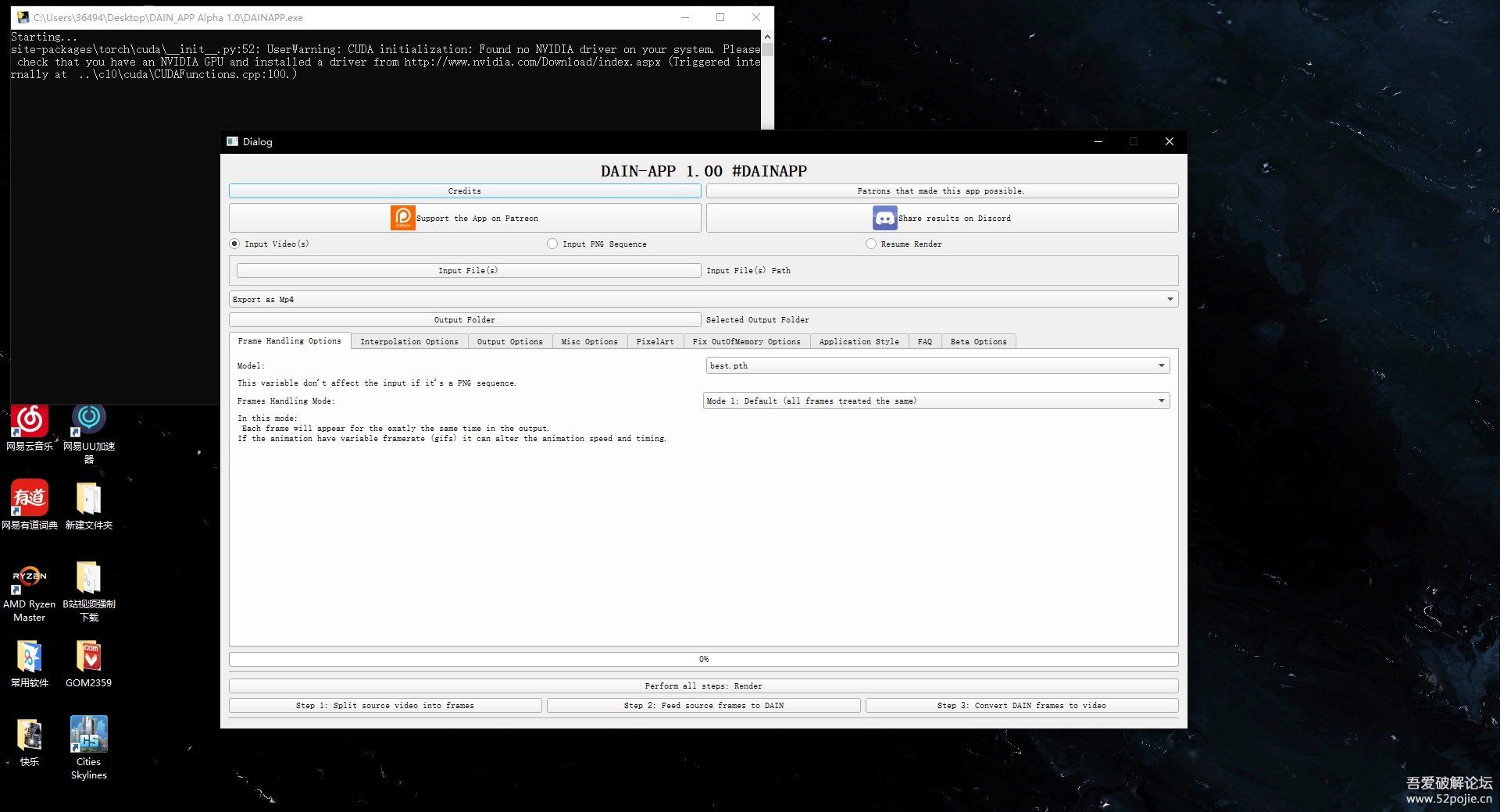Click the Patreon logo icon
1500x812 pixels.
(402, 218)
